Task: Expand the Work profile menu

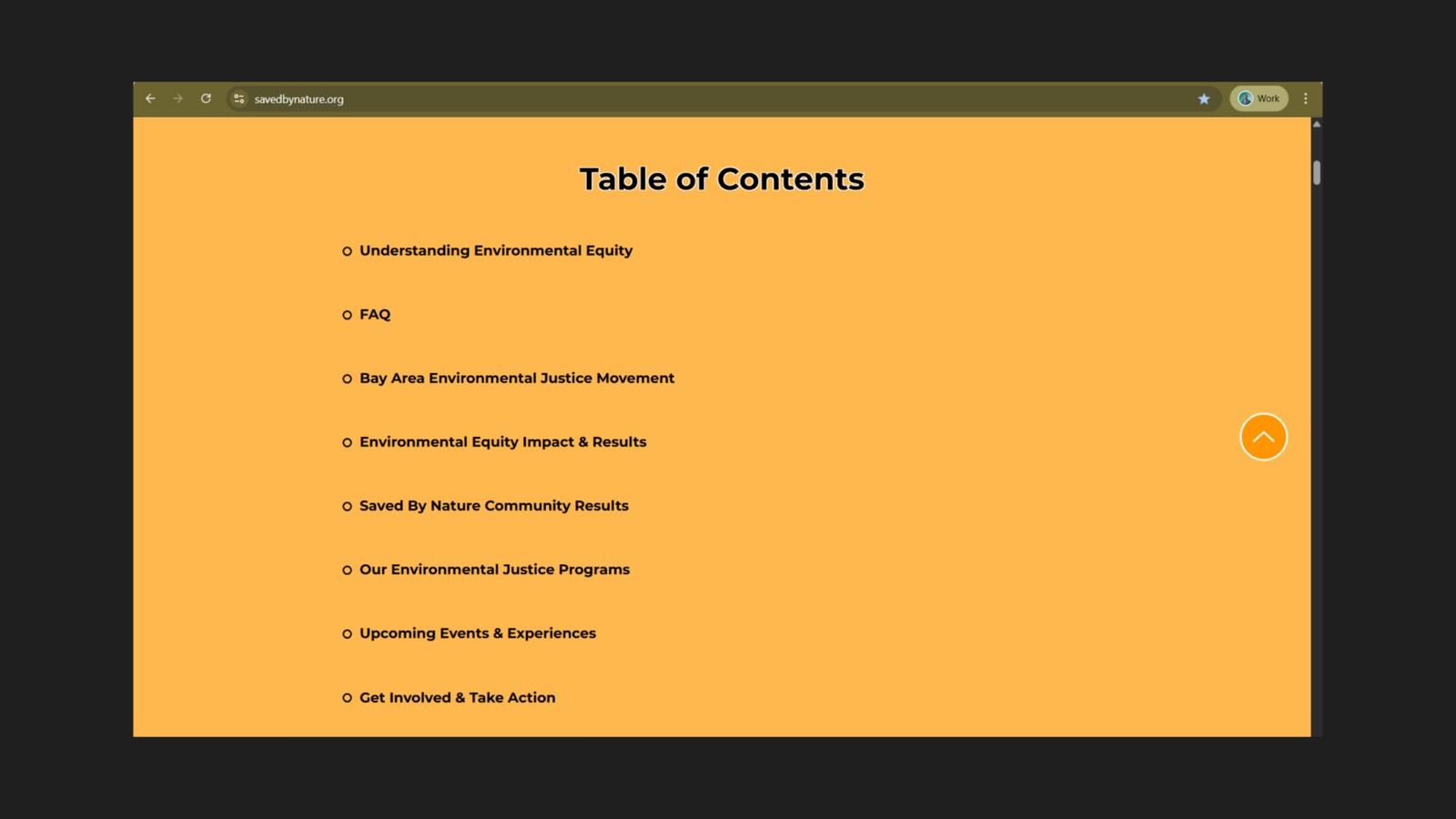Action: (1259, 98)
